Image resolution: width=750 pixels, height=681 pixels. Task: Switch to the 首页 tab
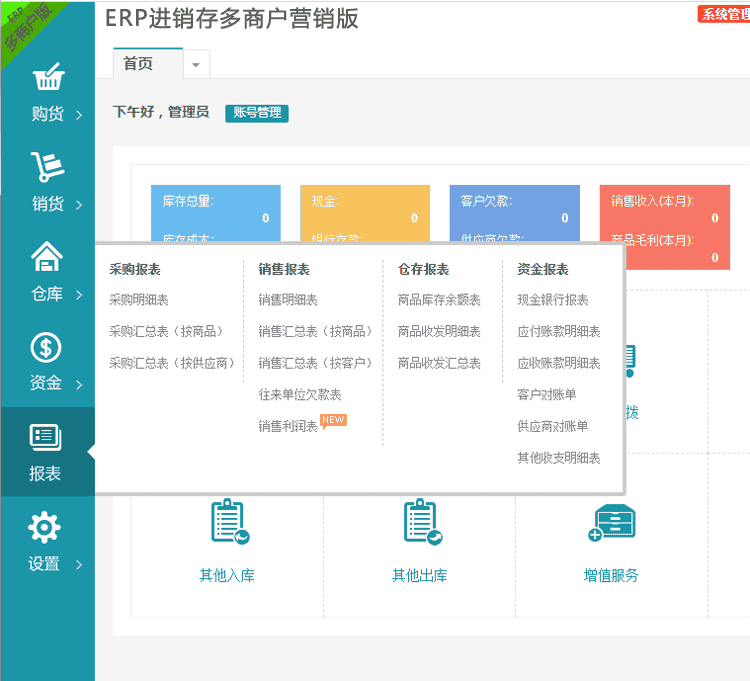[x=139, y=63]
